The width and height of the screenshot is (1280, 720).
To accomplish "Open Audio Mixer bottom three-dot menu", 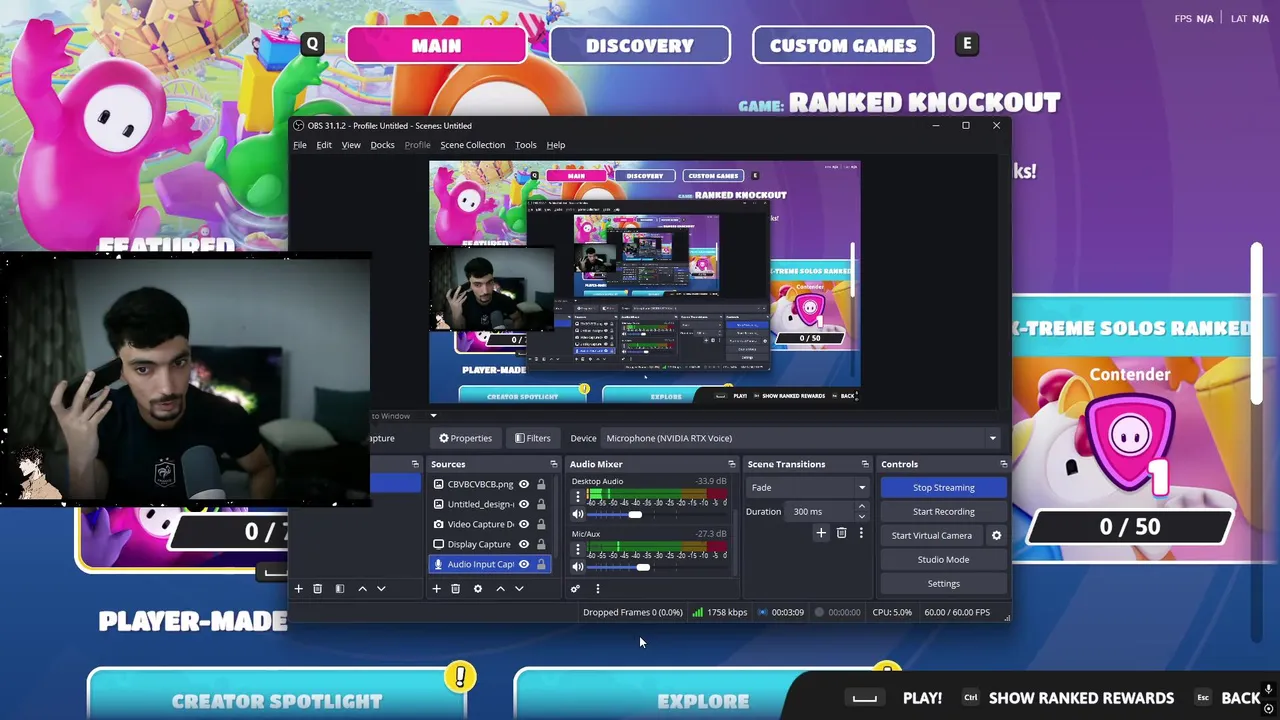I will [x=597, y=589].
